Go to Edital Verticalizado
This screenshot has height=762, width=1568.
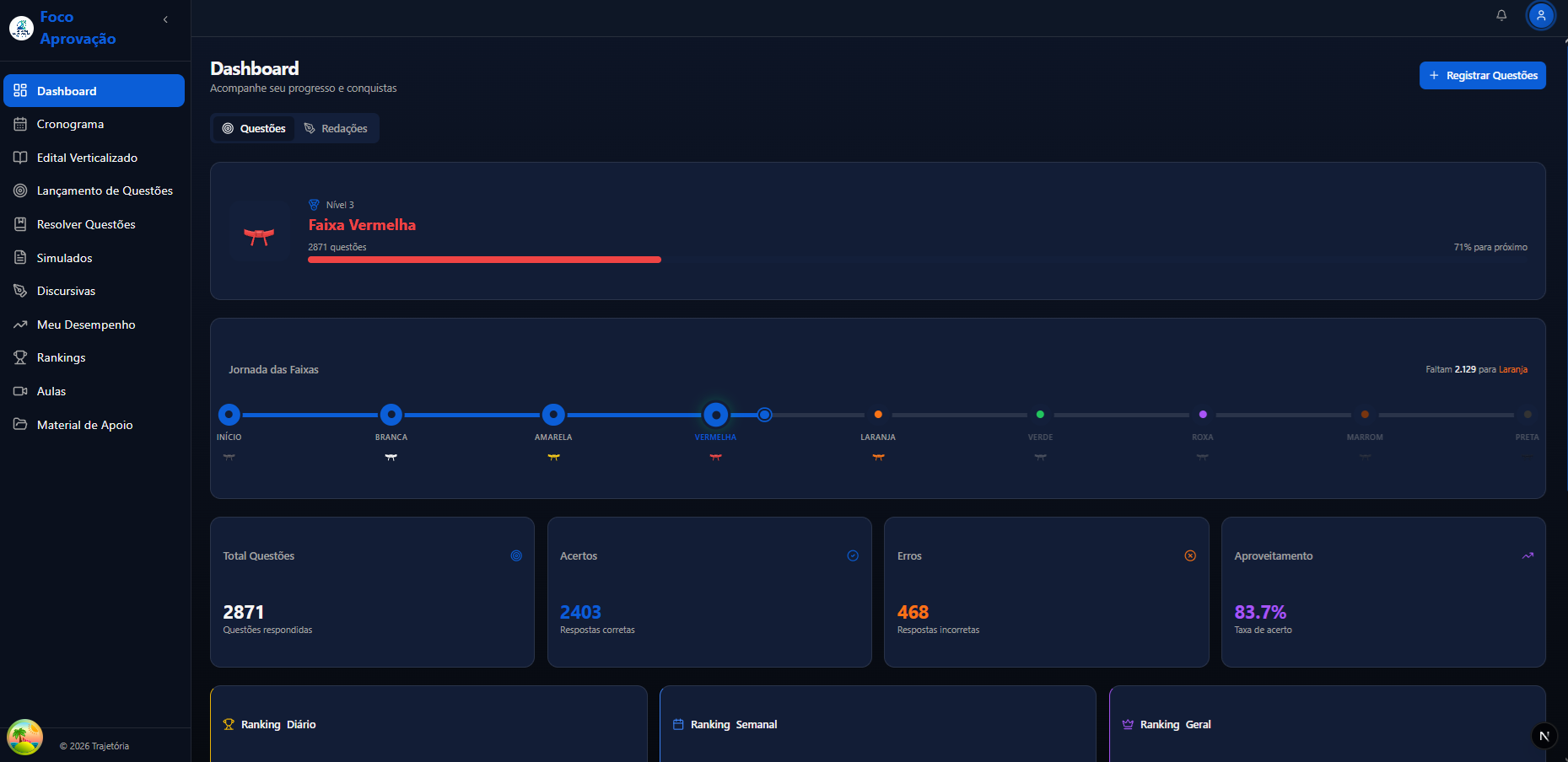click(x=94, y=158)
